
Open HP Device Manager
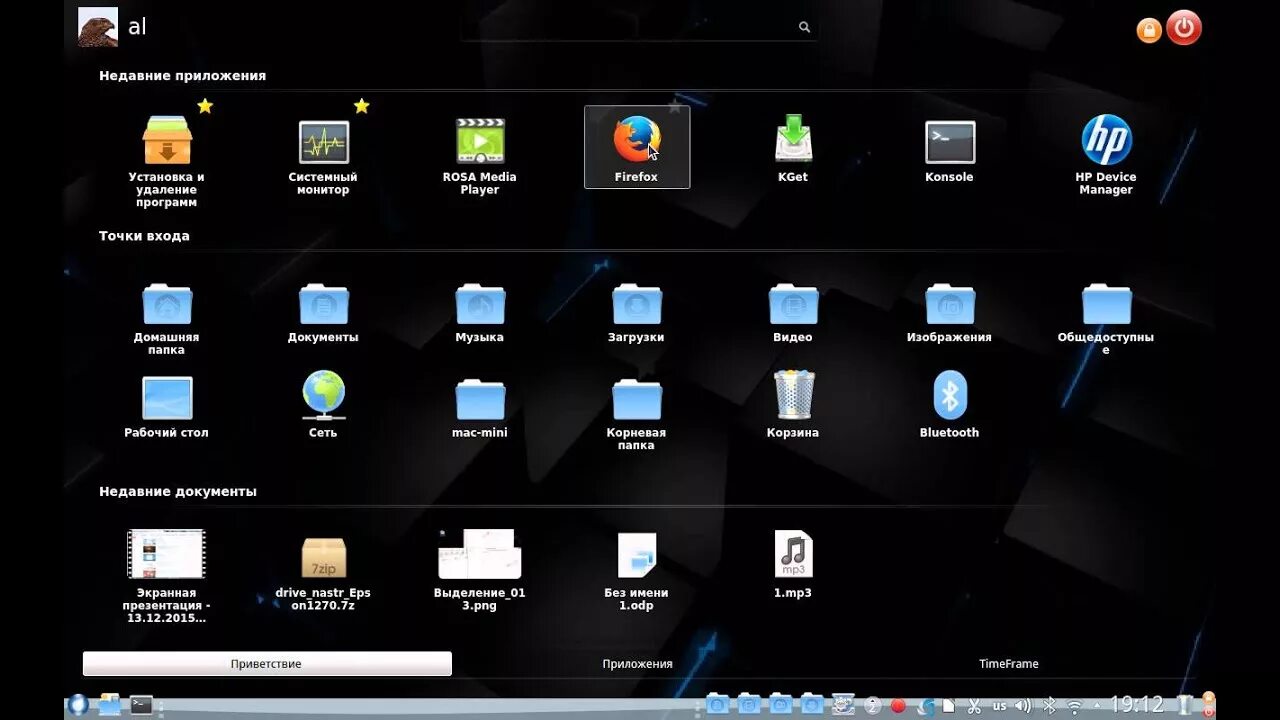tap(1106, 156)
